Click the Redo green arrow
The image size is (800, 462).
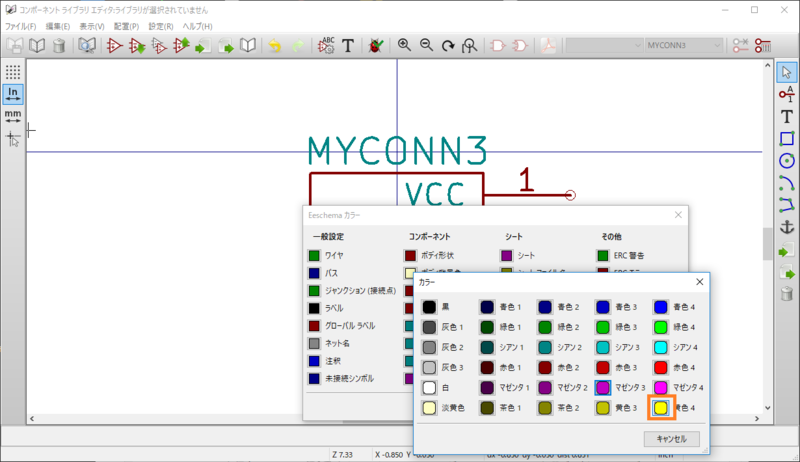(297, 45)
